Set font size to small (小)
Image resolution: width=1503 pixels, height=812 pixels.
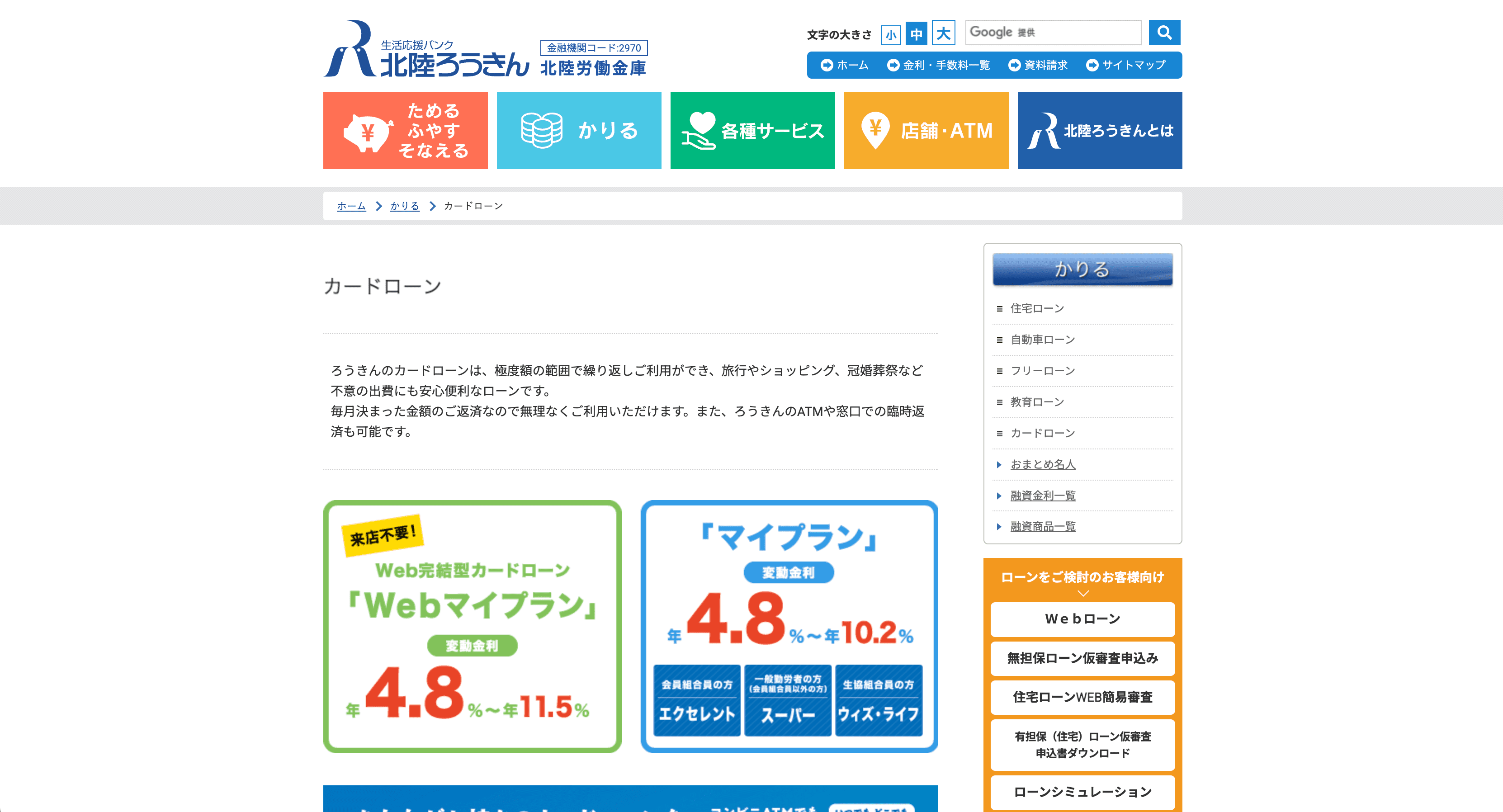(891, 34)
